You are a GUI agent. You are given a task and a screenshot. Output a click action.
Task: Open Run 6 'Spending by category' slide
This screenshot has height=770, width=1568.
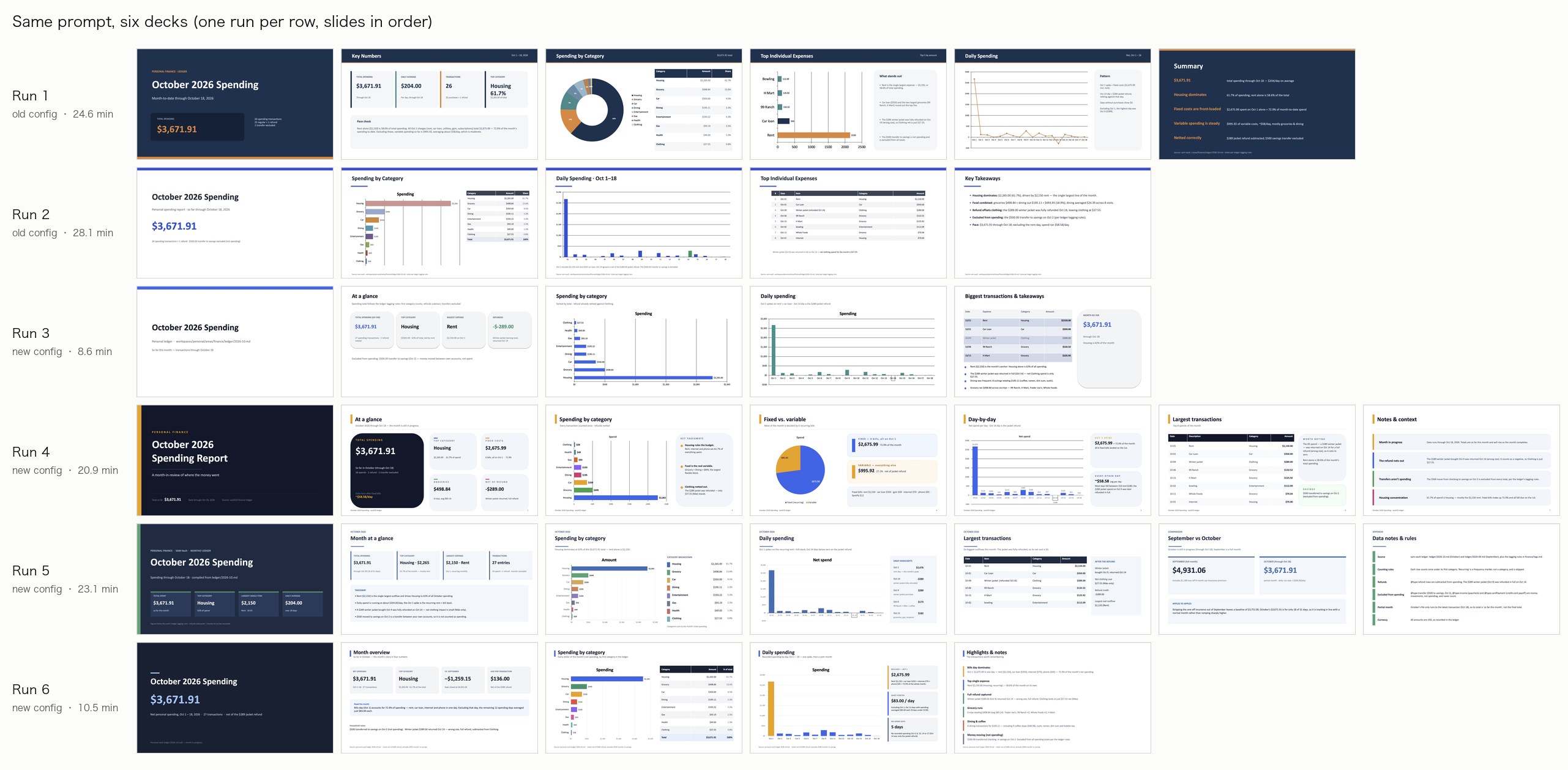click(644, 698)
